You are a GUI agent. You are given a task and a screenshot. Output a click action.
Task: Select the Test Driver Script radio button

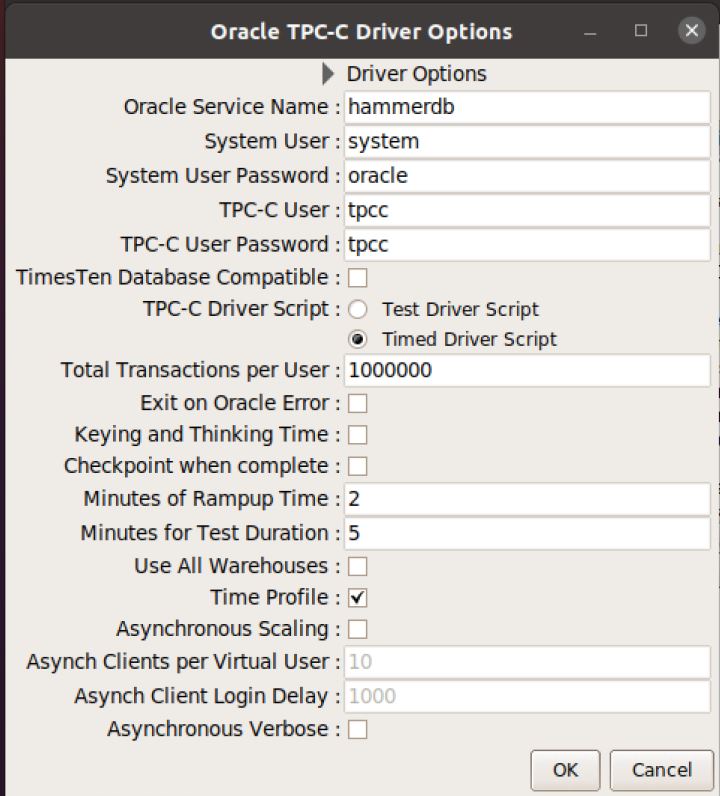[x=357, y=309]
